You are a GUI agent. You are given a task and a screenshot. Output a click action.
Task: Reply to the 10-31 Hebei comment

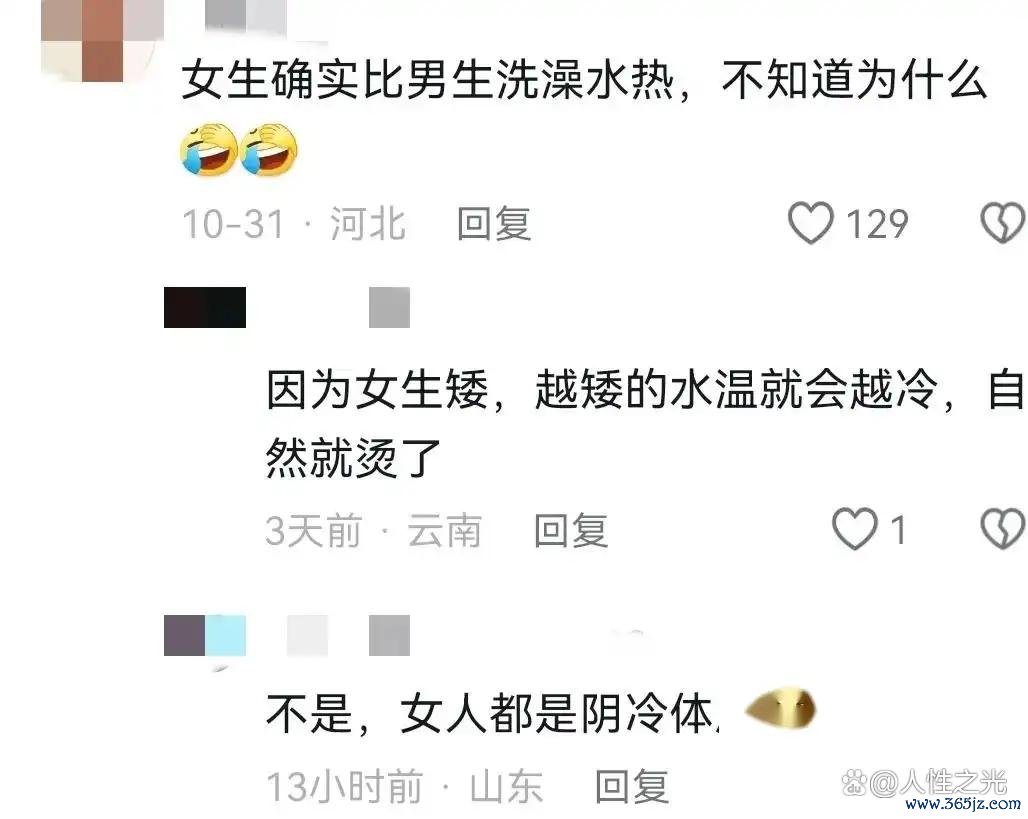pyautogui.click(x=494, y=224)
